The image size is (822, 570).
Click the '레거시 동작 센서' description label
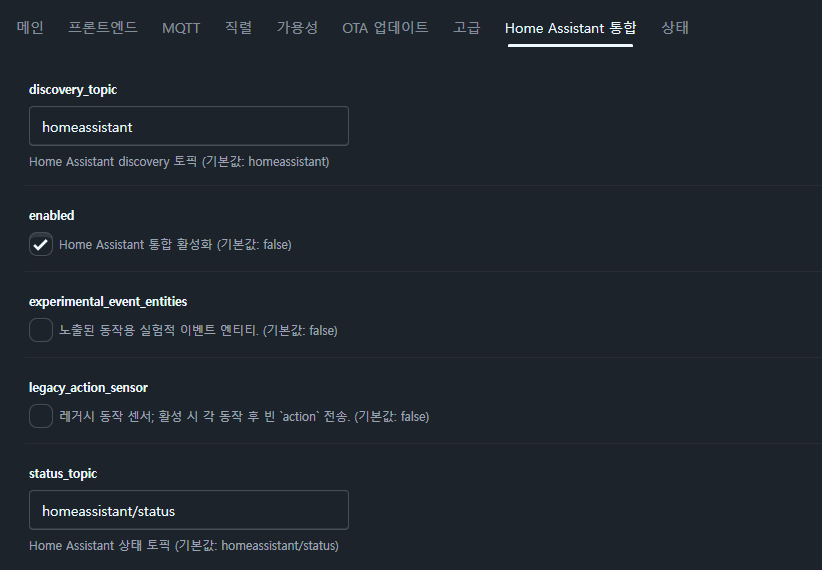click(244, 416)
